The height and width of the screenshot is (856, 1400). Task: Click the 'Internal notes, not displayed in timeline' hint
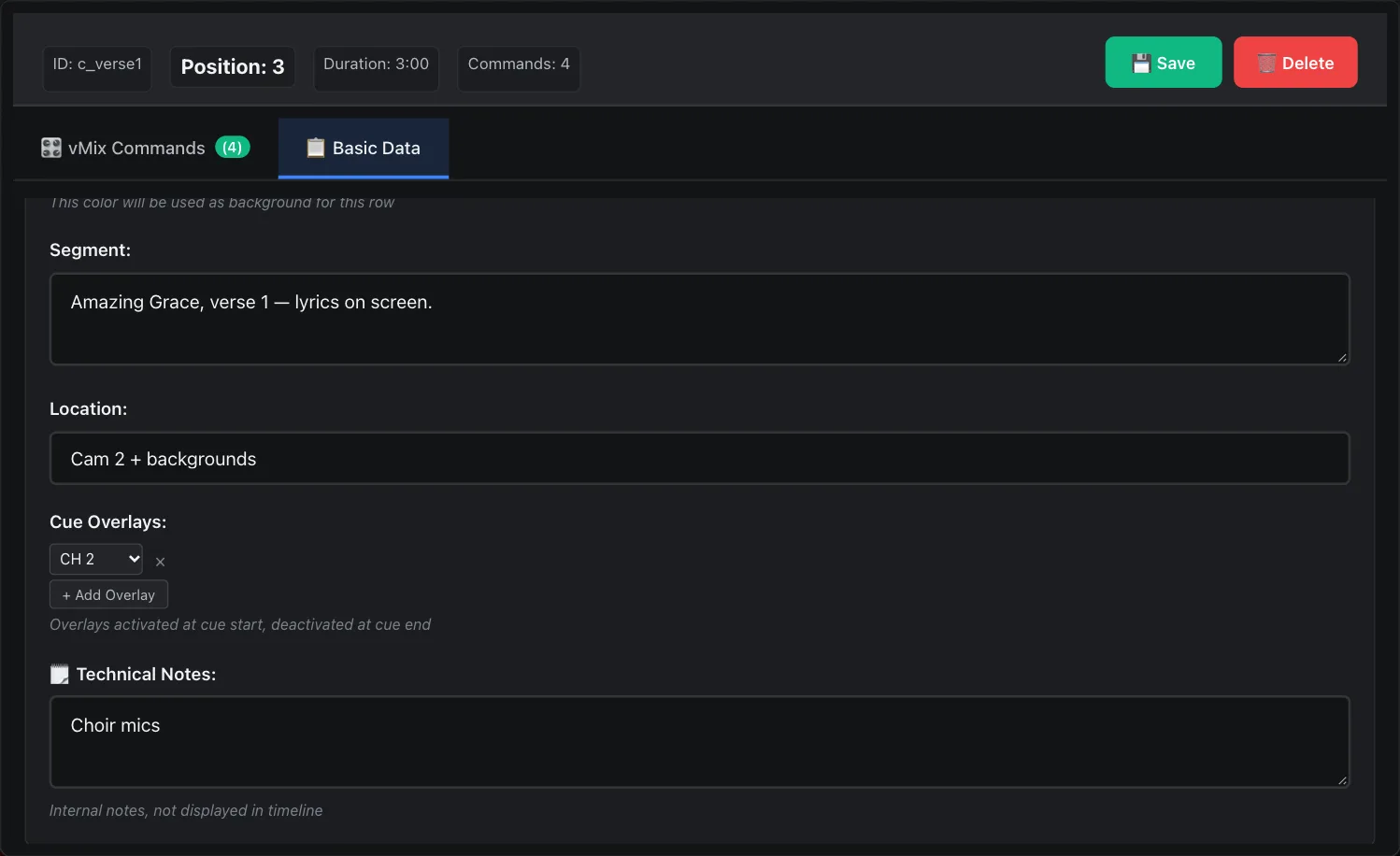[186, 810]
